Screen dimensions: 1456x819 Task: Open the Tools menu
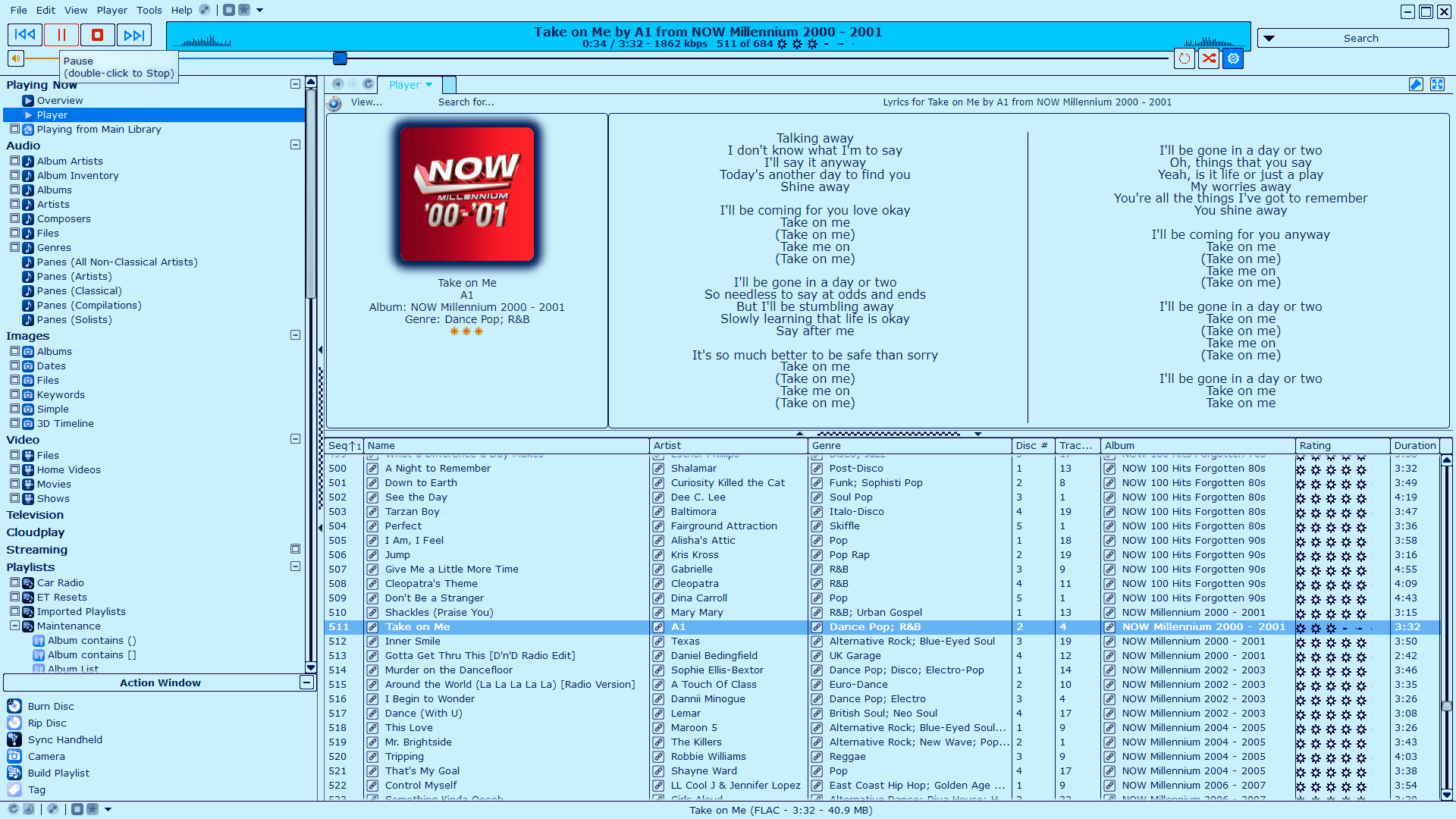click(149, 10)
